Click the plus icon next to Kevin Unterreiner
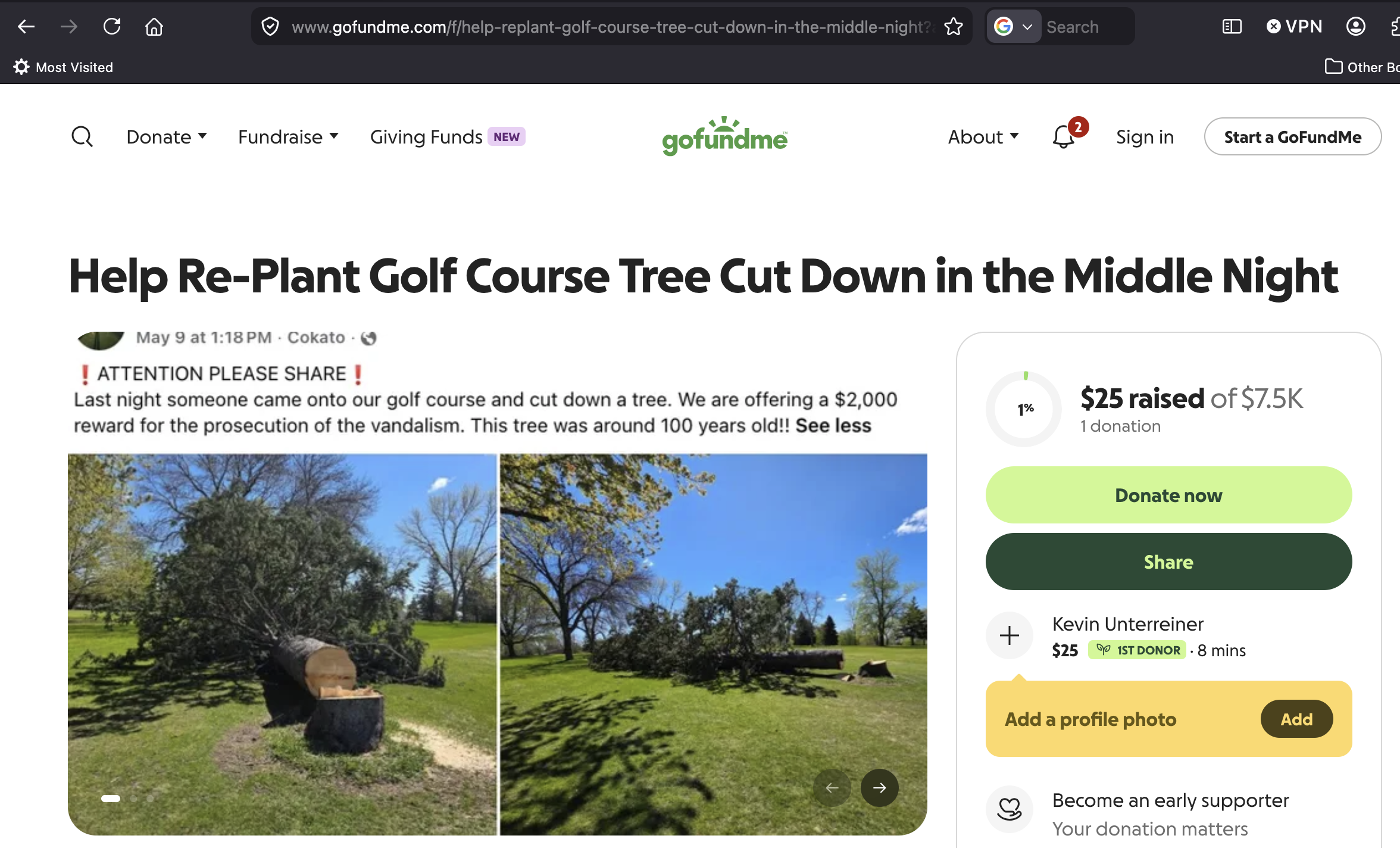The width and height of the screenshot is (1400, 848). [x=1010, y=635]
